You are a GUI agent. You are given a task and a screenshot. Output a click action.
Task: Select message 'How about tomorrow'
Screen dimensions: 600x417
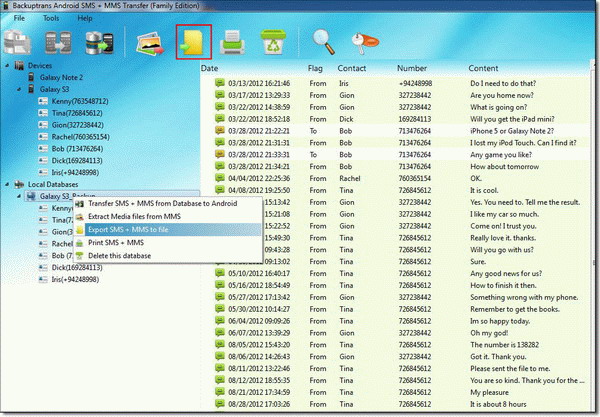[504, 166]
